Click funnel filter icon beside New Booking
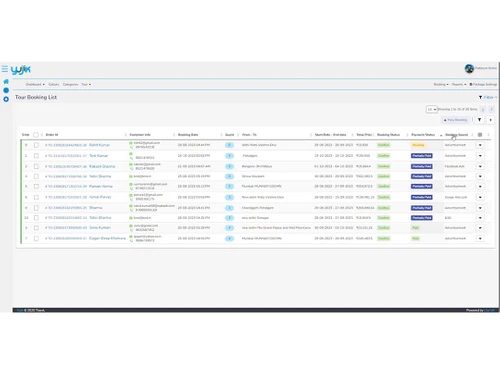This screenshot has height=375, width=500. [479, 120]
